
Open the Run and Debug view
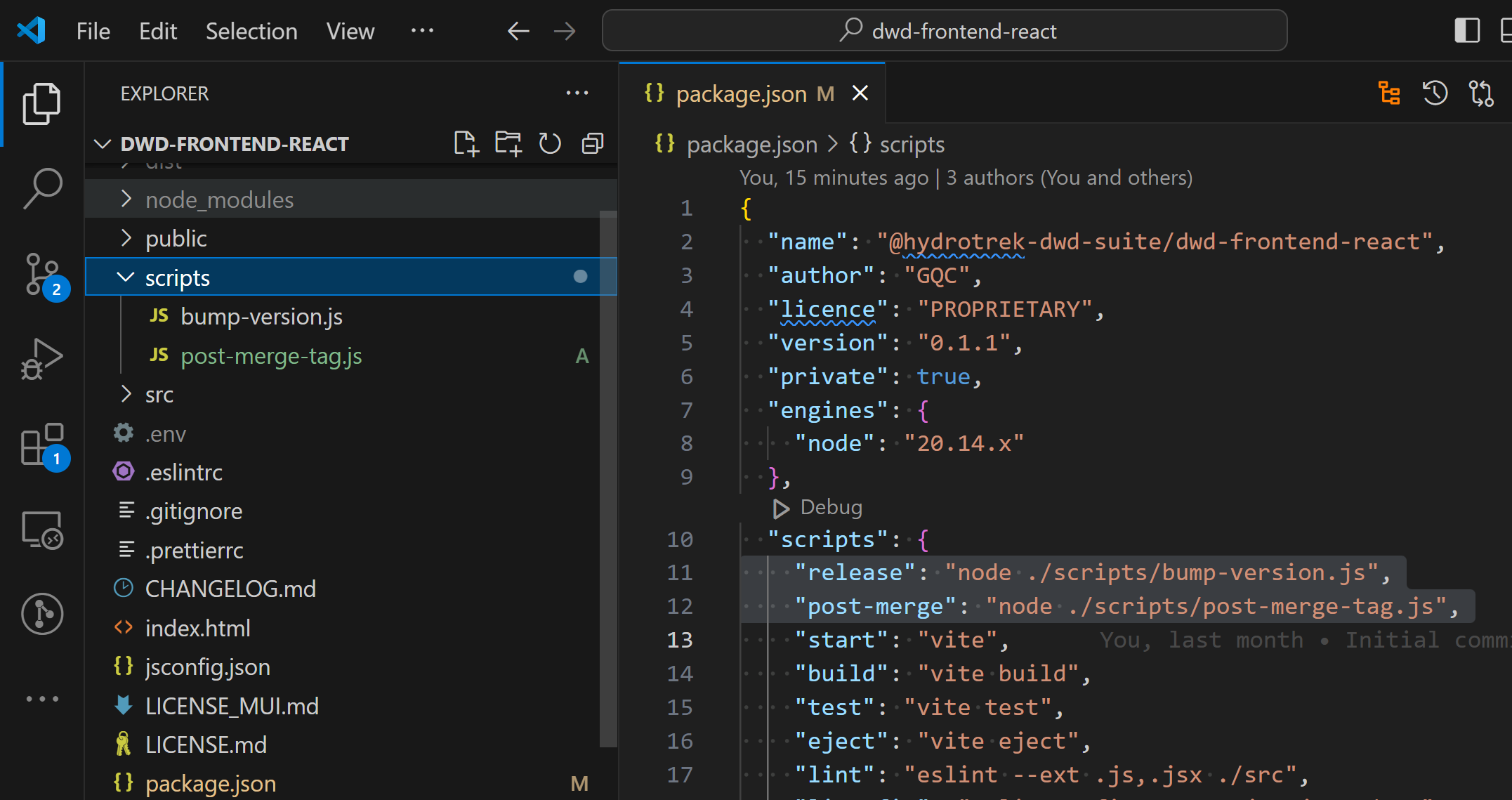pos(42,359)
